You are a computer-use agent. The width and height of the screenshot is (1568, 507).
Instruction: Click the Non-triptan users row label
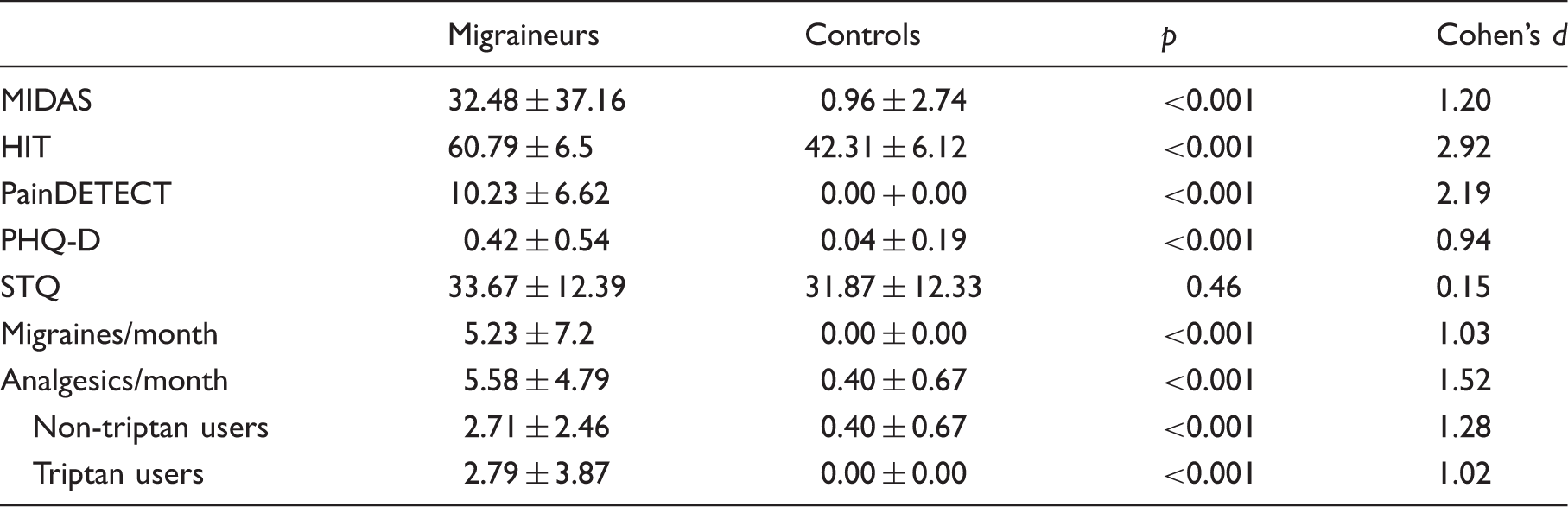point(150,428)
